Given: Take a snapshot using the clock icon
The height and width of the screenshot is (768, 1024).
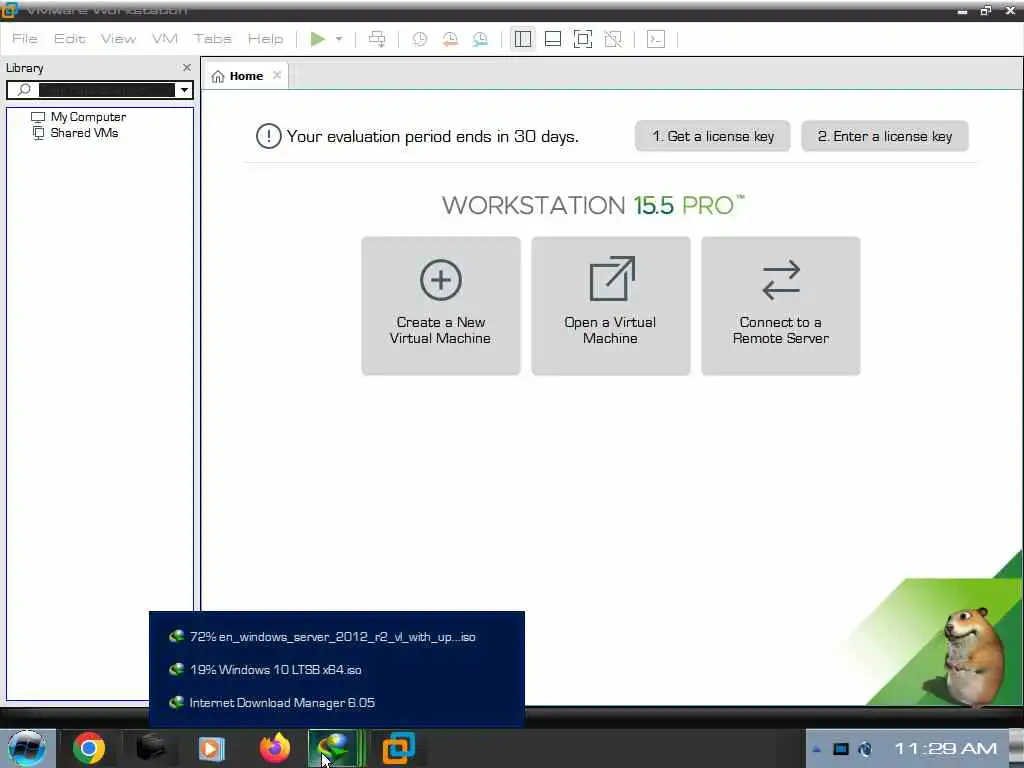Looking at the screenshot, I should [420, 39].
